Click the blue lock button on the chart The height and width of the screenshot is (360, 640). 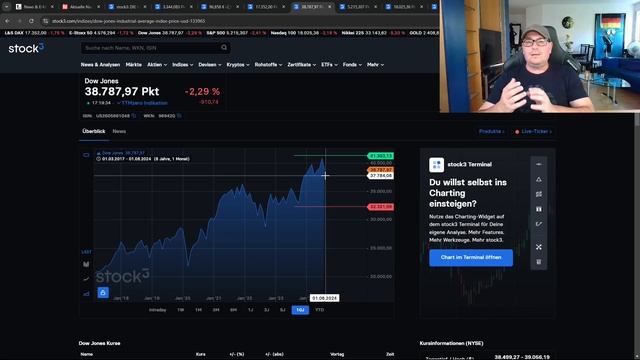click(103, 292)
